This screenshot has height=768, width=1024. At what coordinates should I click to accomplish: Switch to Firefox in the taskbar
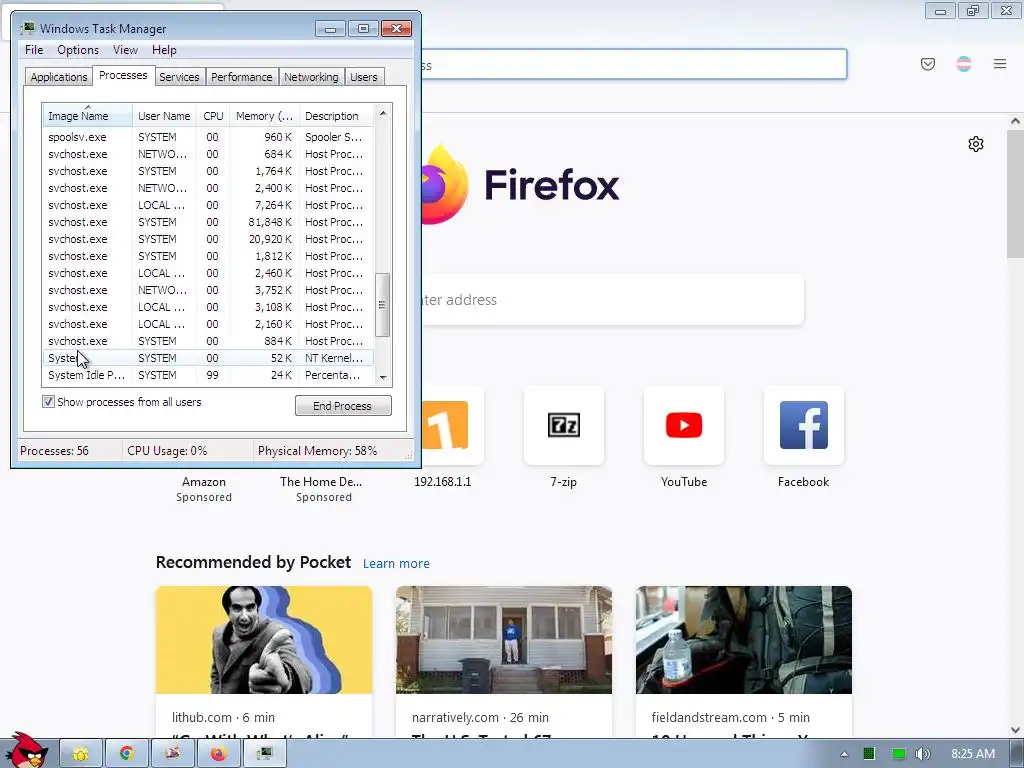click(218, 754)
